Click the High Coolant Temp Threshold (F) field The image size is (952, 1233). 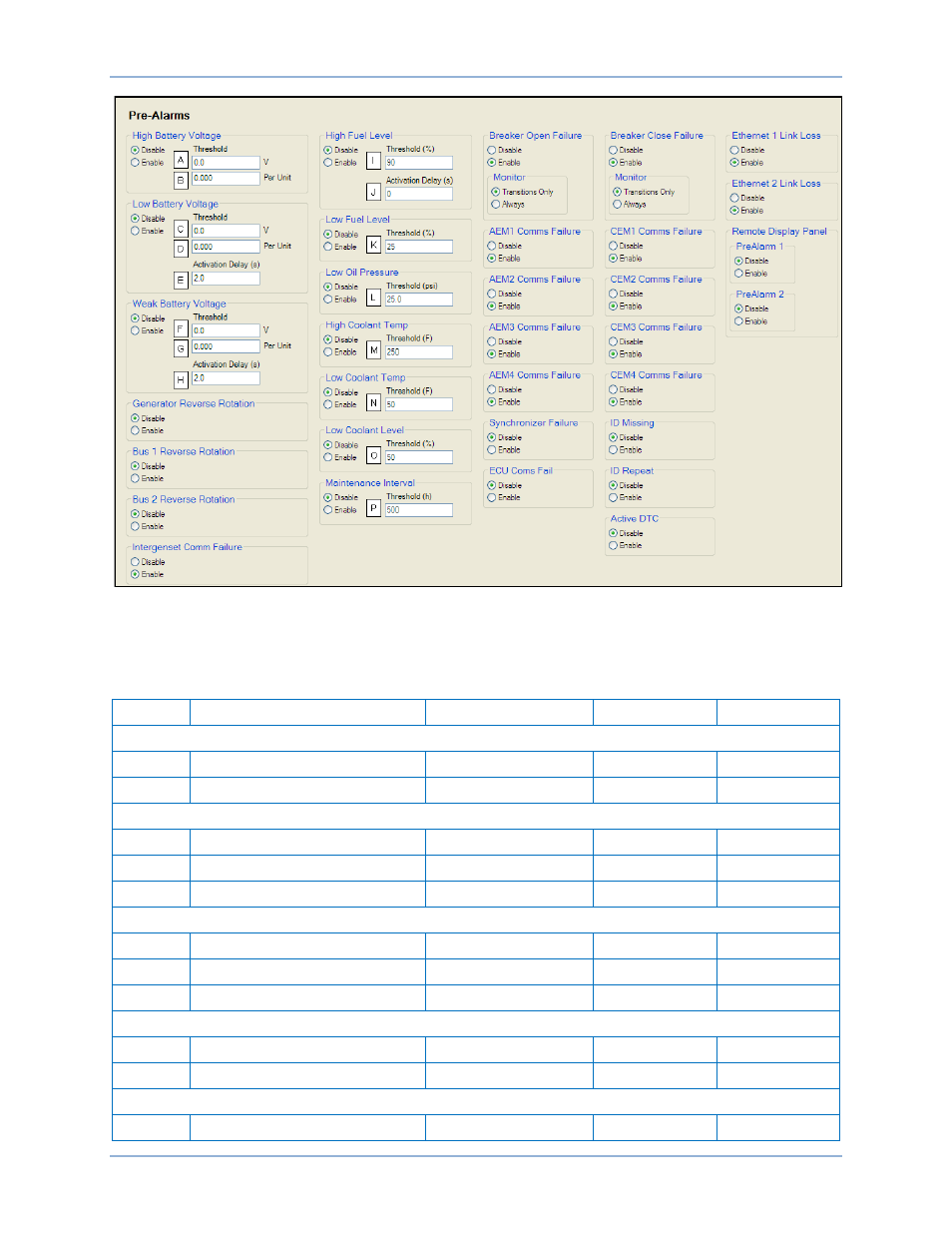[x=419, y=351]
